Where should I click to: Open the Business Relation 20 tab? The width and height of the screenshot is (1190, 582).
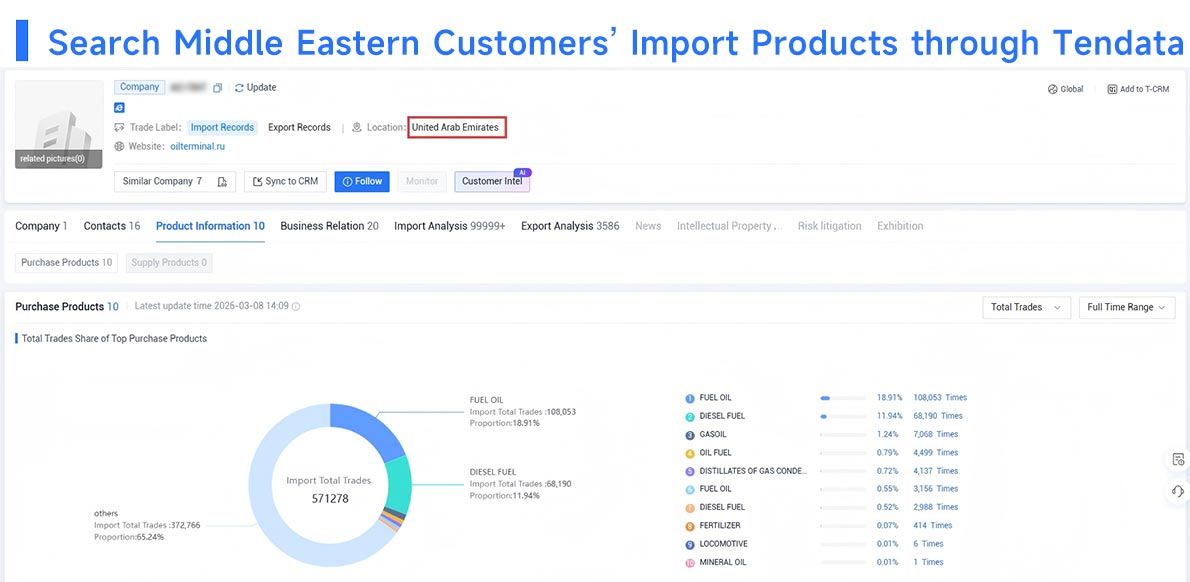coord(329,226)
